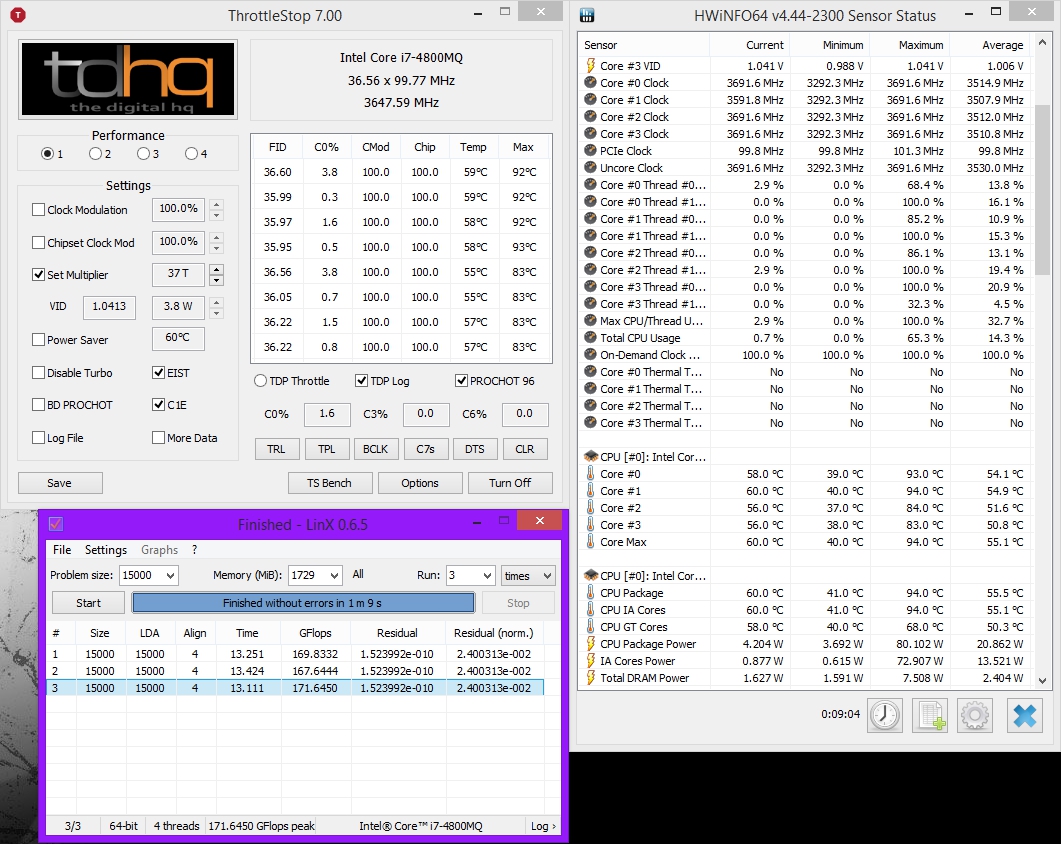Launch TS Bench

click(x=330, y=483)
